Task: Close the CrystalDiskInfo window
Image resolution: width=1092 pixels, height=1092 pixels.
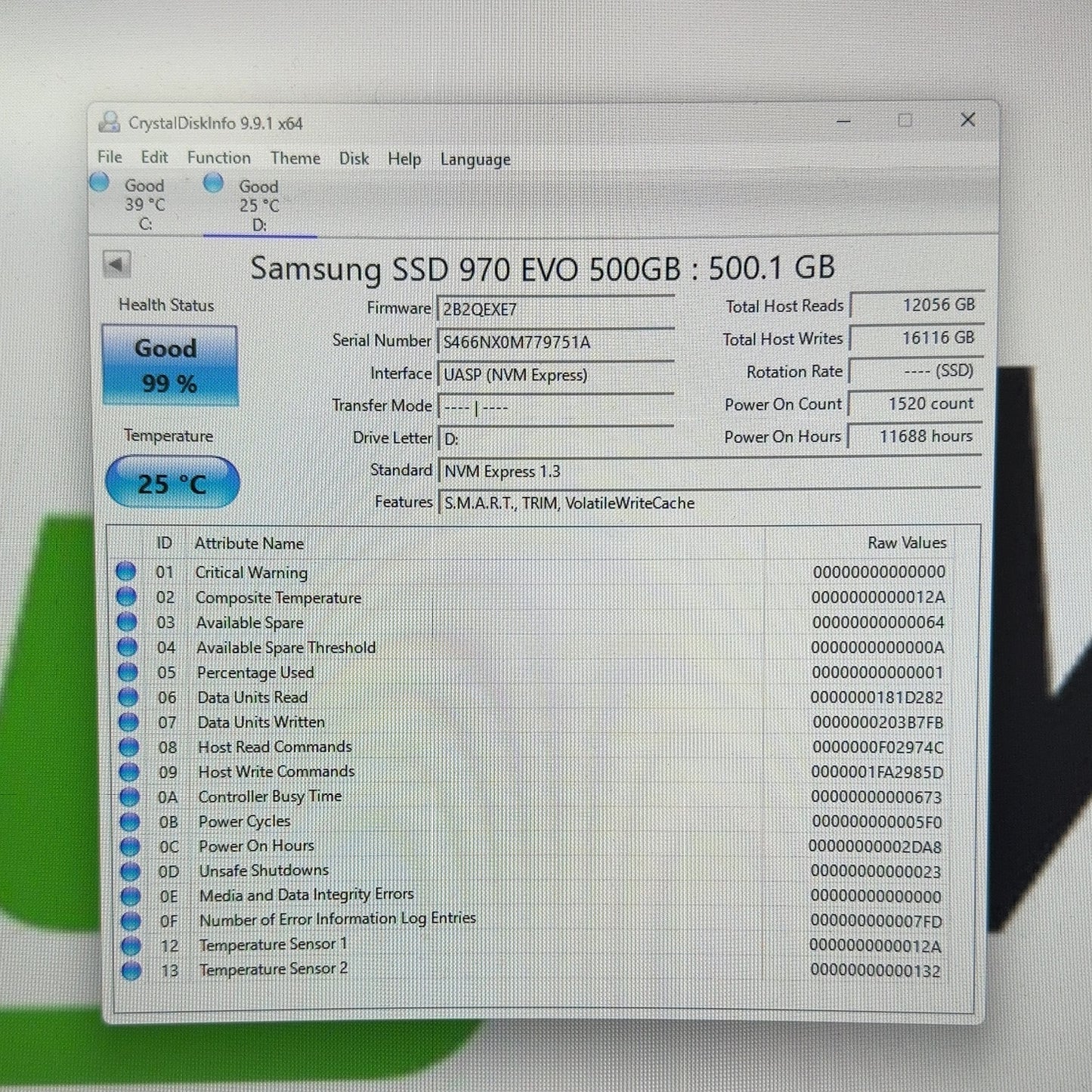Action: [967, 119]
